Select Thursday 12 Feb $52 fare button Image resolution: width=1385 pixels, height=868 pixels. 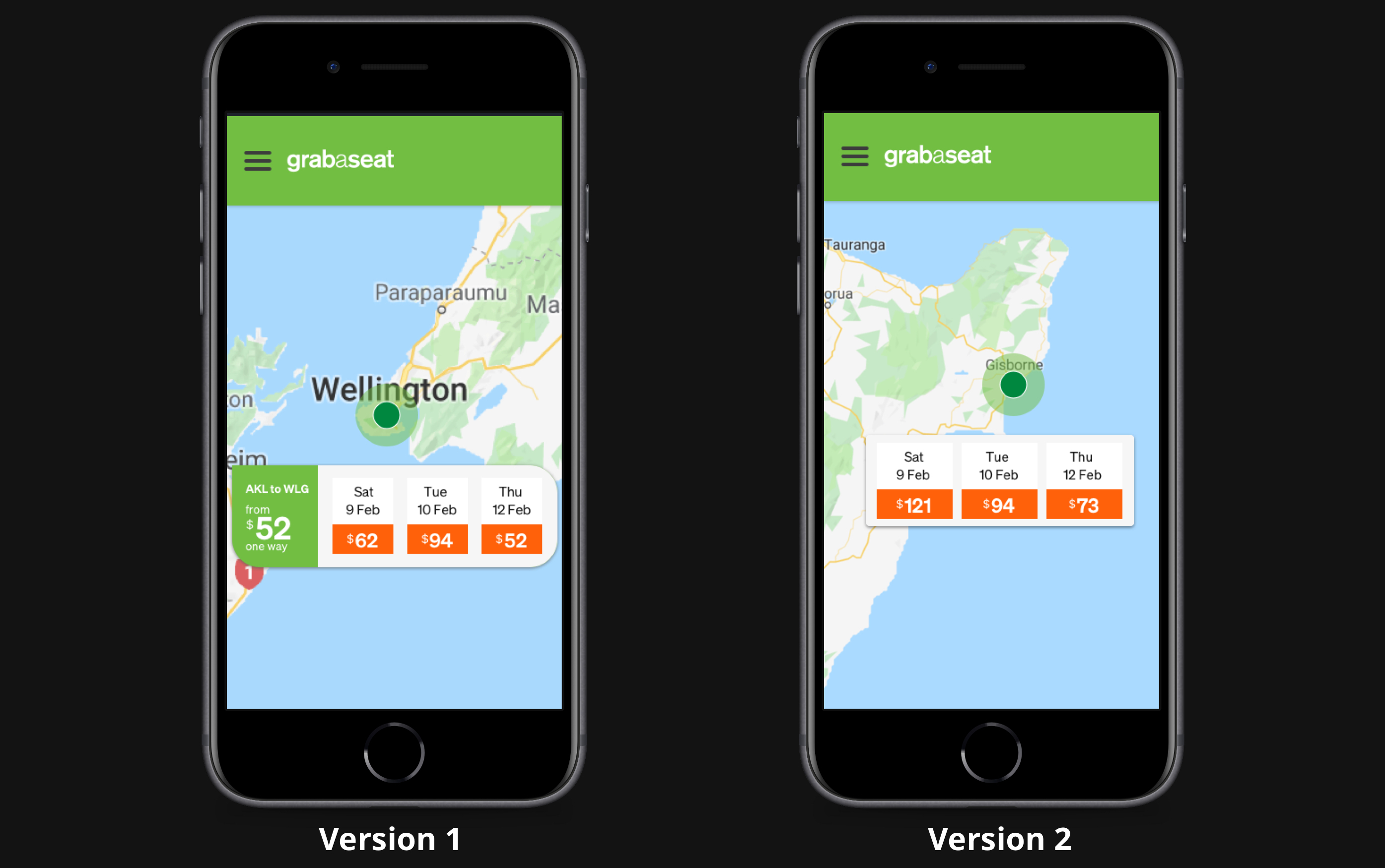513,540
